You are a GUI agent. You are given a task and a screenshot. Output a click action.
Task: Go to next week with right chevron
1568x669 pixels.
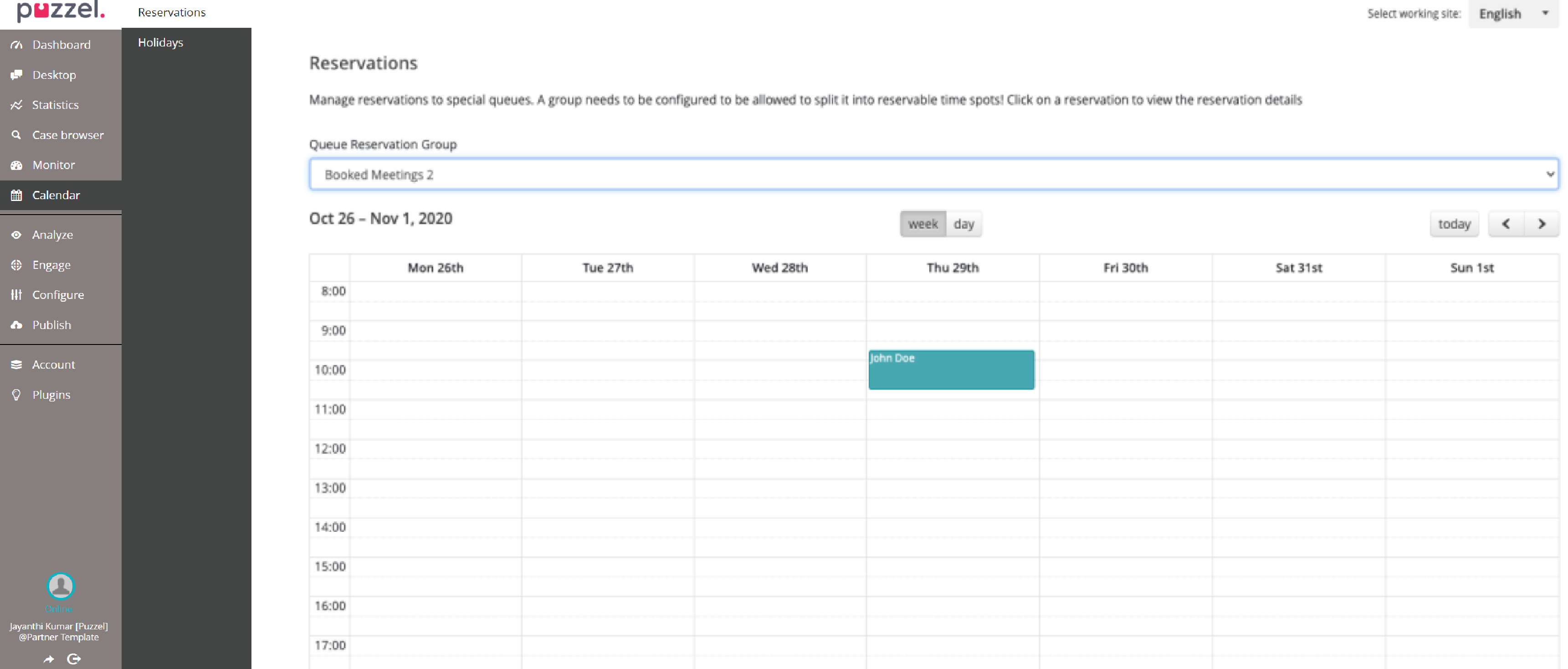[1541, 224]
